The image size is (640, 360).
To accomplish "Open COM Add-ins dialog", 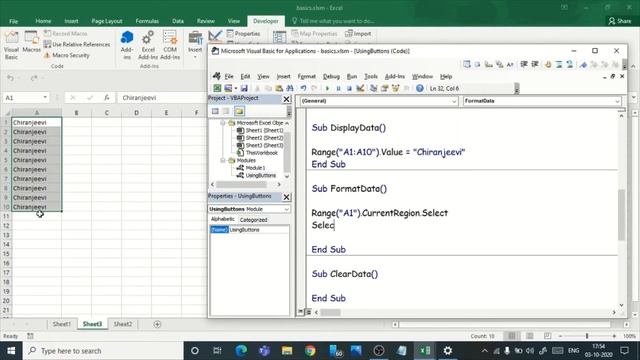I will click(170, 45).
